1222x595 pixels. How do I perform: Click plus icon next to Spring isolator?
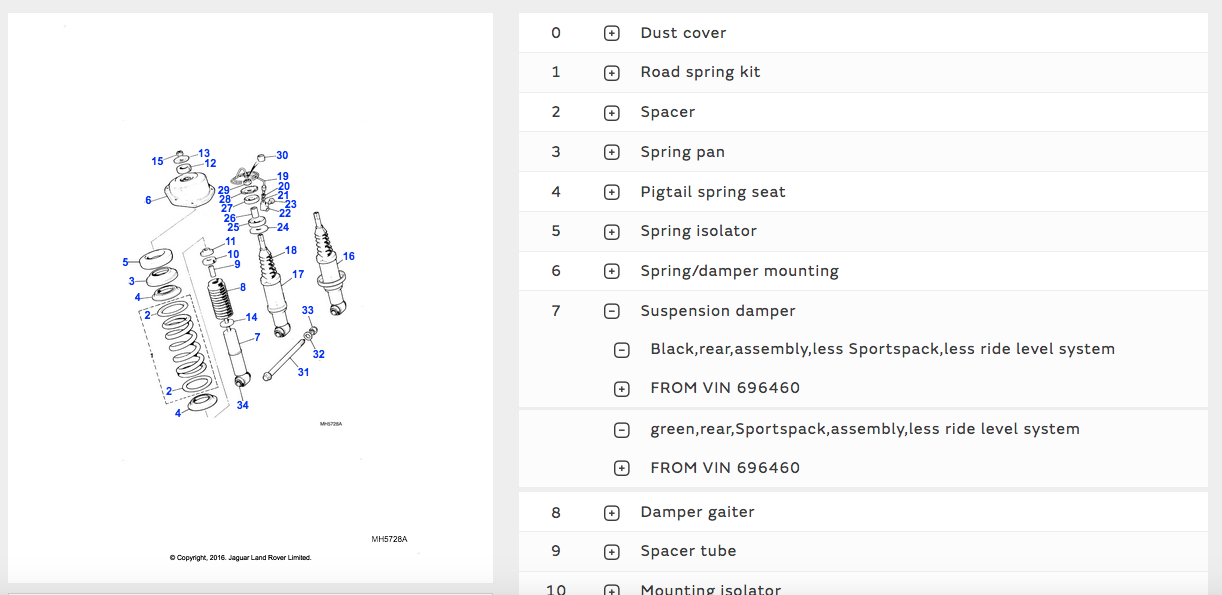pyautogui.click(x=612, y=232)
